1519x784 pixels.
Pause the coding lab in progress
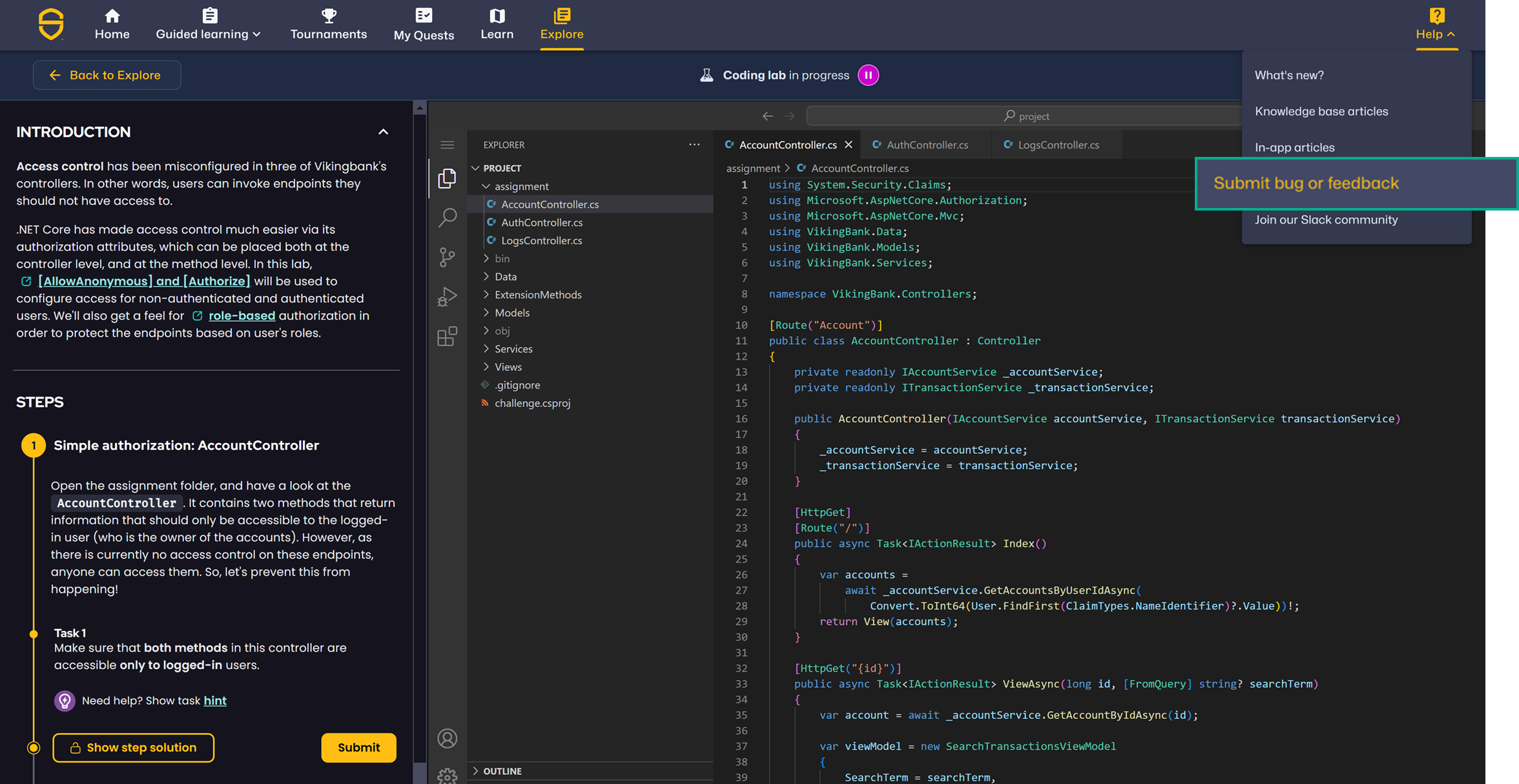(868, 75)
